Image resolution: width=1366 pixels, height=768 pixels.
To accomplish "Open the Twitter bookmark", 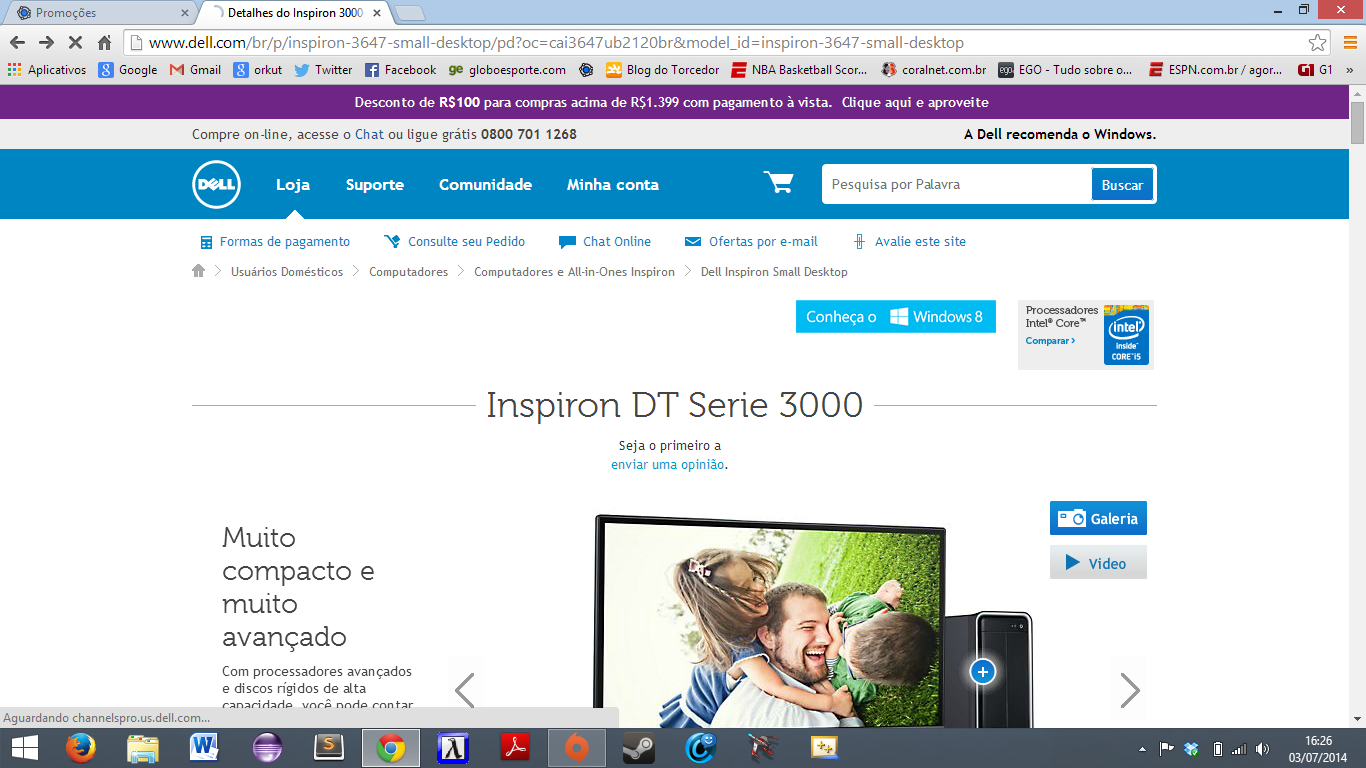I will click(323, 70).
